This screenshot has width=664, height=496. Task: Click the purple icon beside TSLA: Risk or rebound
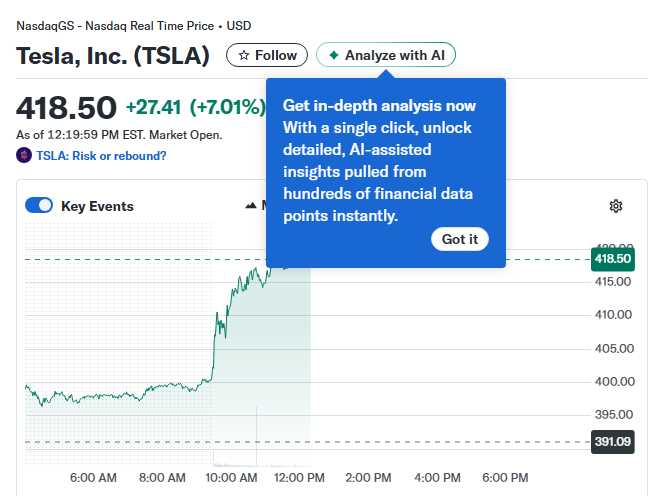pos(24,155)
